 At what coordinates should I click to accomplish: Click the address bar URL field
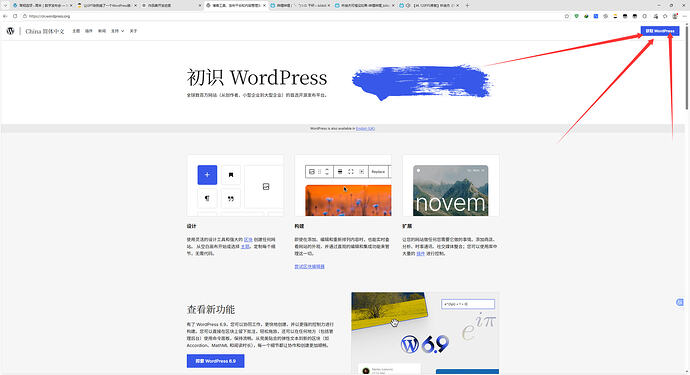pos(290,16)
